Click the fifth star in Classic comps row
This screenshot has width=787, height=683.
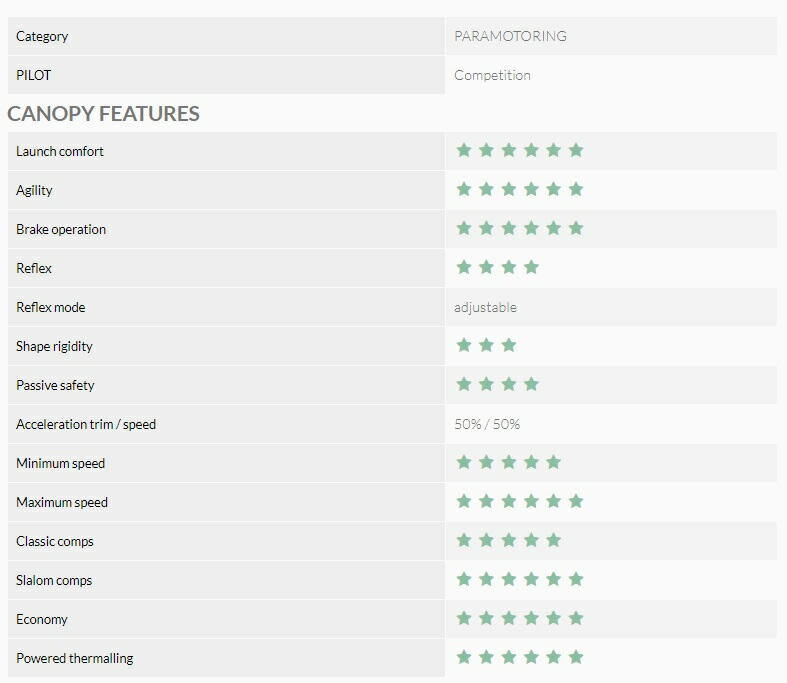(554, 540)
